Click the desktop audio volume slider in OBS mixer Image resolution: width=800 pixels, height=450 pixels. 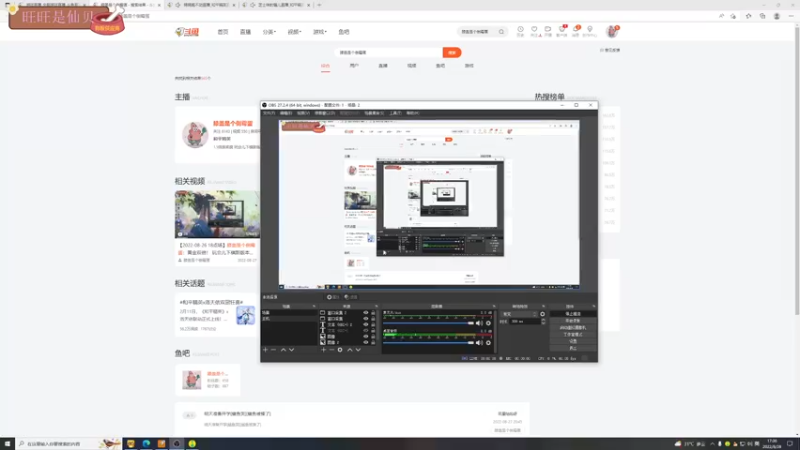(x=429, y=343)
